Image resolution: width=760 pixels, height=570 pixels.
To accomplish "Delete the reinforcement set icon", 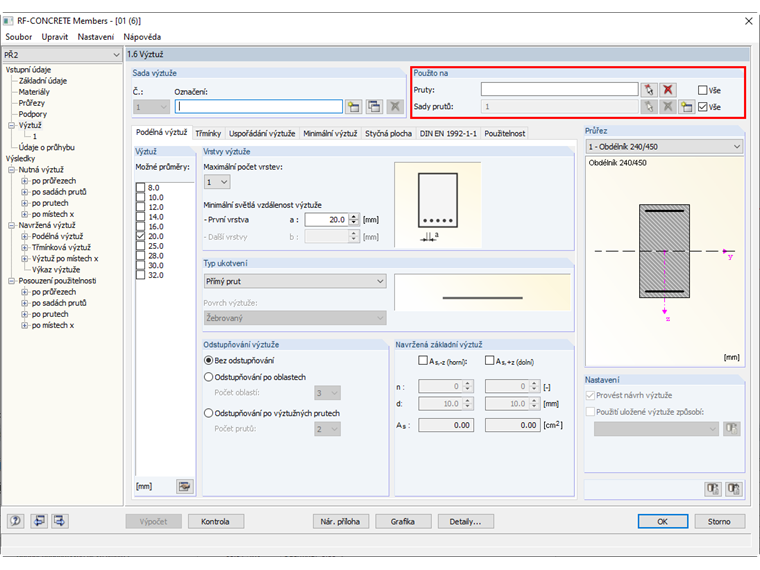I will coord(395,107).
